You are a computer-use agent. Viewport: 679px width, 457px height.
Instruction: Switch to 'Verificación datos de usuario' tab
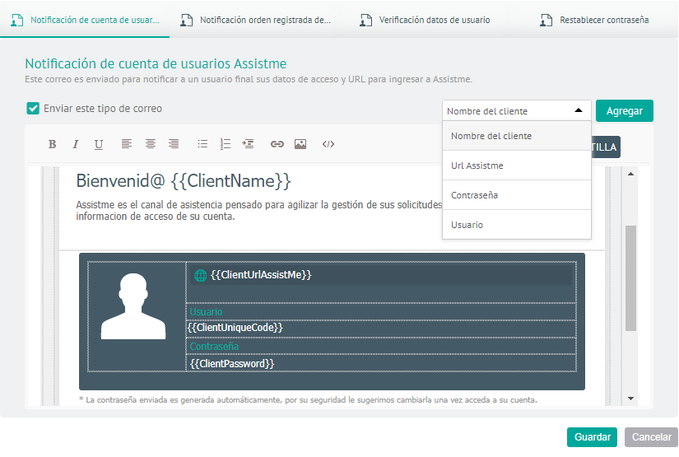click(425, 20)
